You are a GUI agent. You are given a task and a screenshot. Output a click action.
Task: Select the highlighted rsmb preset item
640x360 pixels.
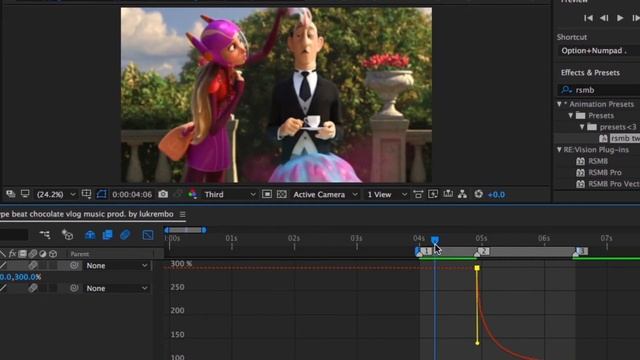coord(625,138)
